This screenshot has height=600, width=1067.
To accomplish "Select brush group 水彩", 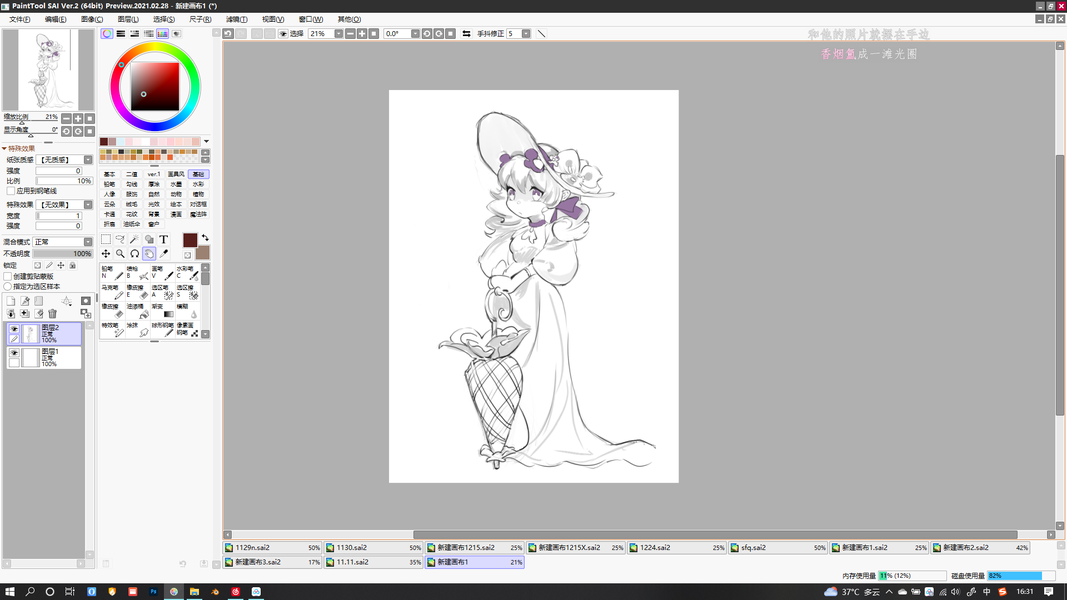I will [x=198, y=184].
